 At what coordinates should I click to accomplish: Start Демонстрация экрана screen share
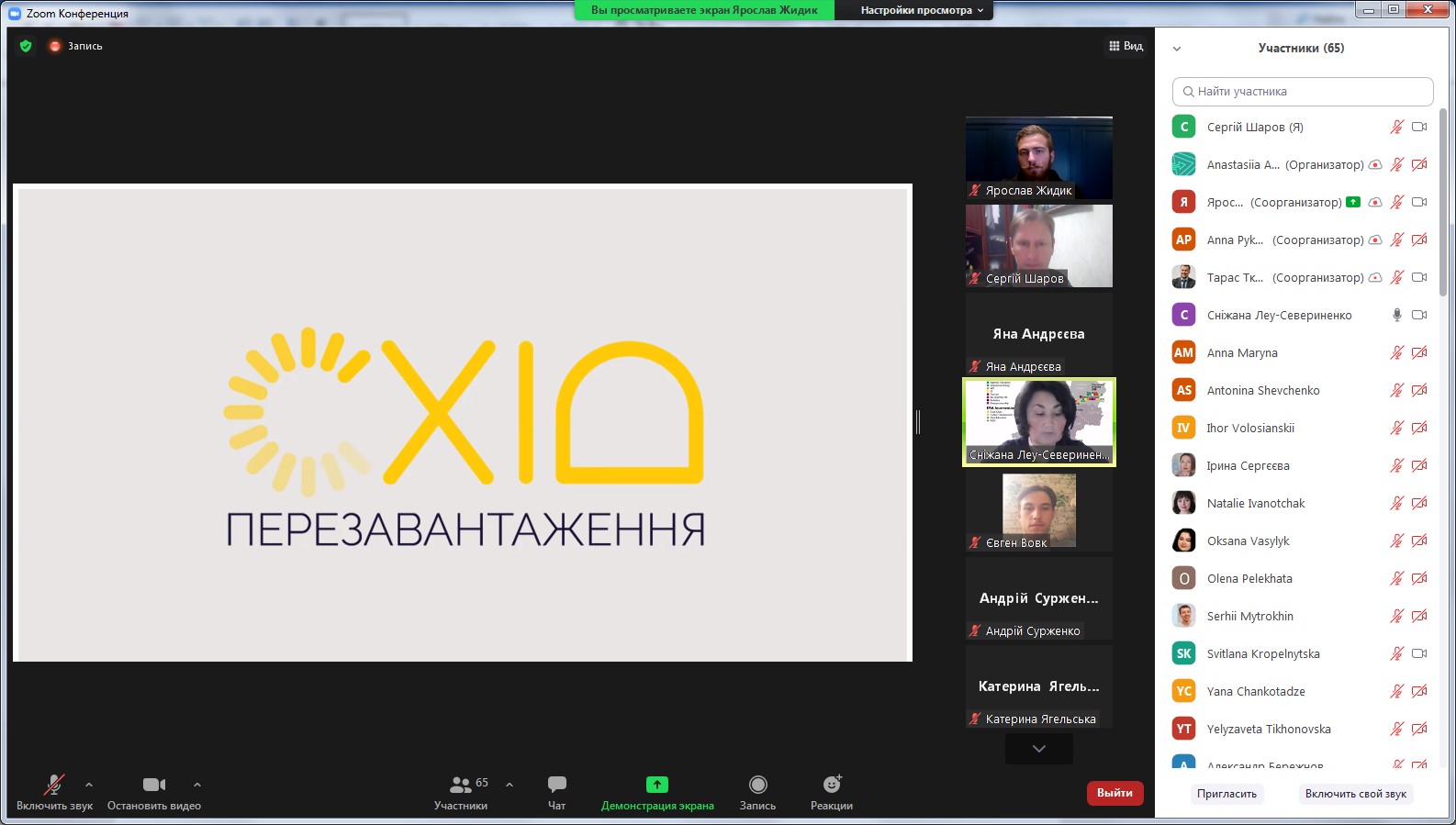[657, 793]
